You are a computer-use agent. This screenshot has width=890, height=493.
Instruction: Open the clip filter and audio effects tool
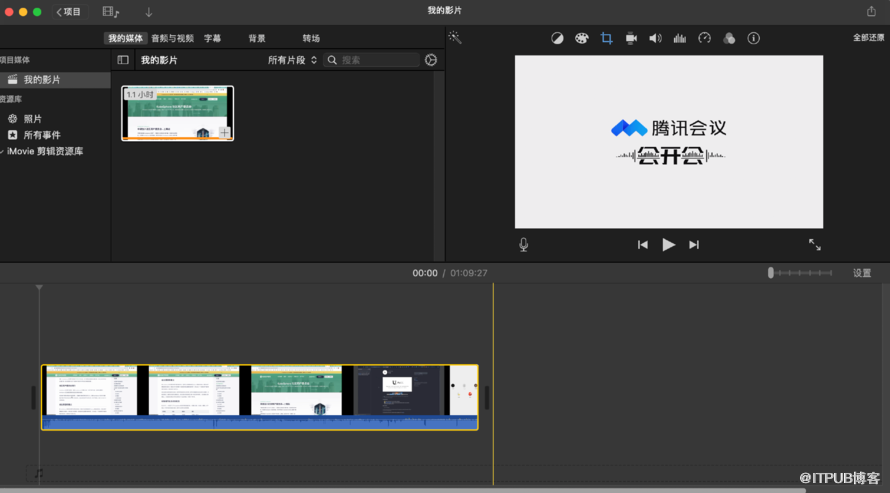pyautogui.click(x=729, y=38)
